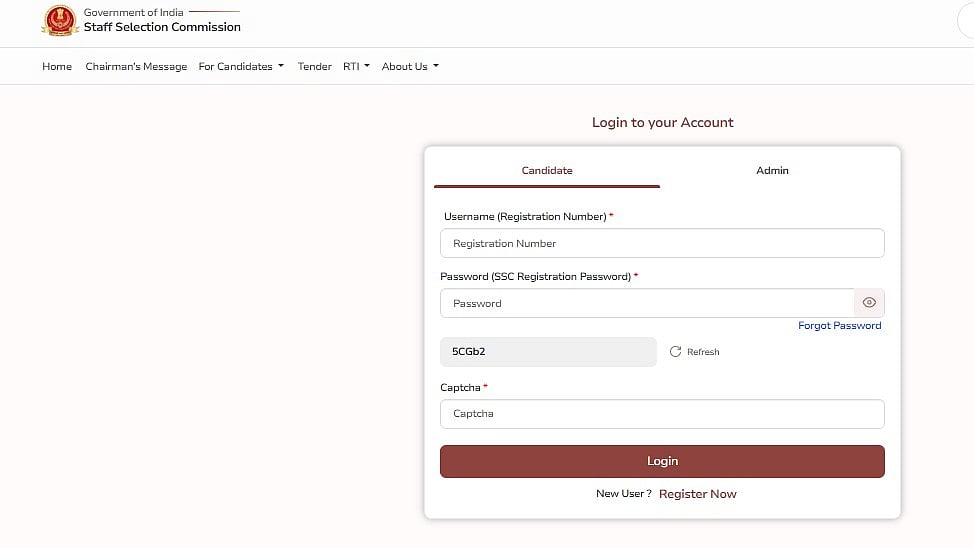Select the Candidate login tab

click(x=547, y=171)
